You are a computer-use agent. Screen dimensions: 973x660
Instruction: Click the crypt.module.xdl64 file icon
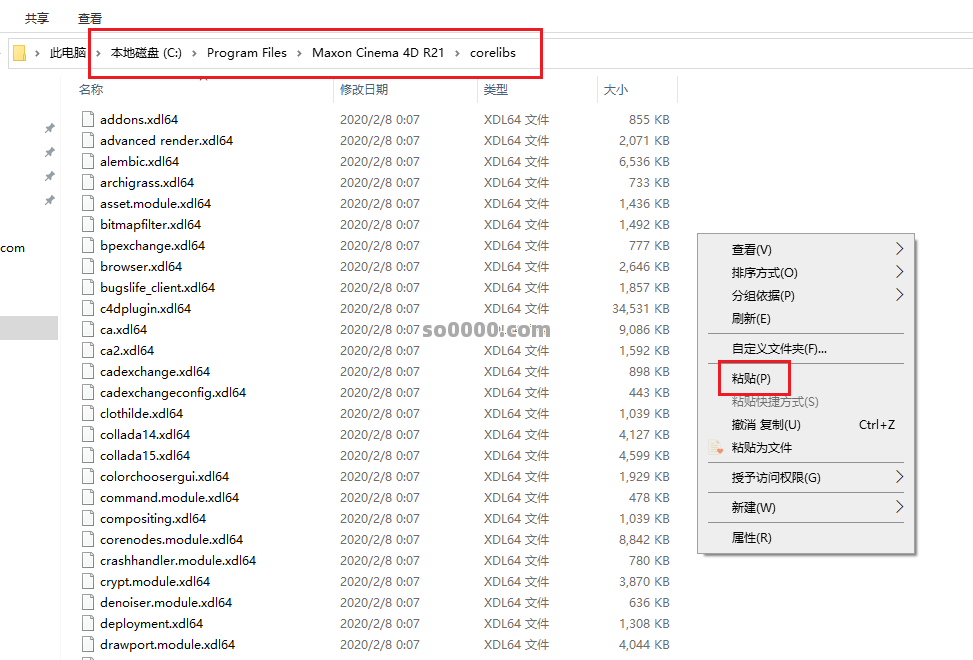[x=88, y=581]
